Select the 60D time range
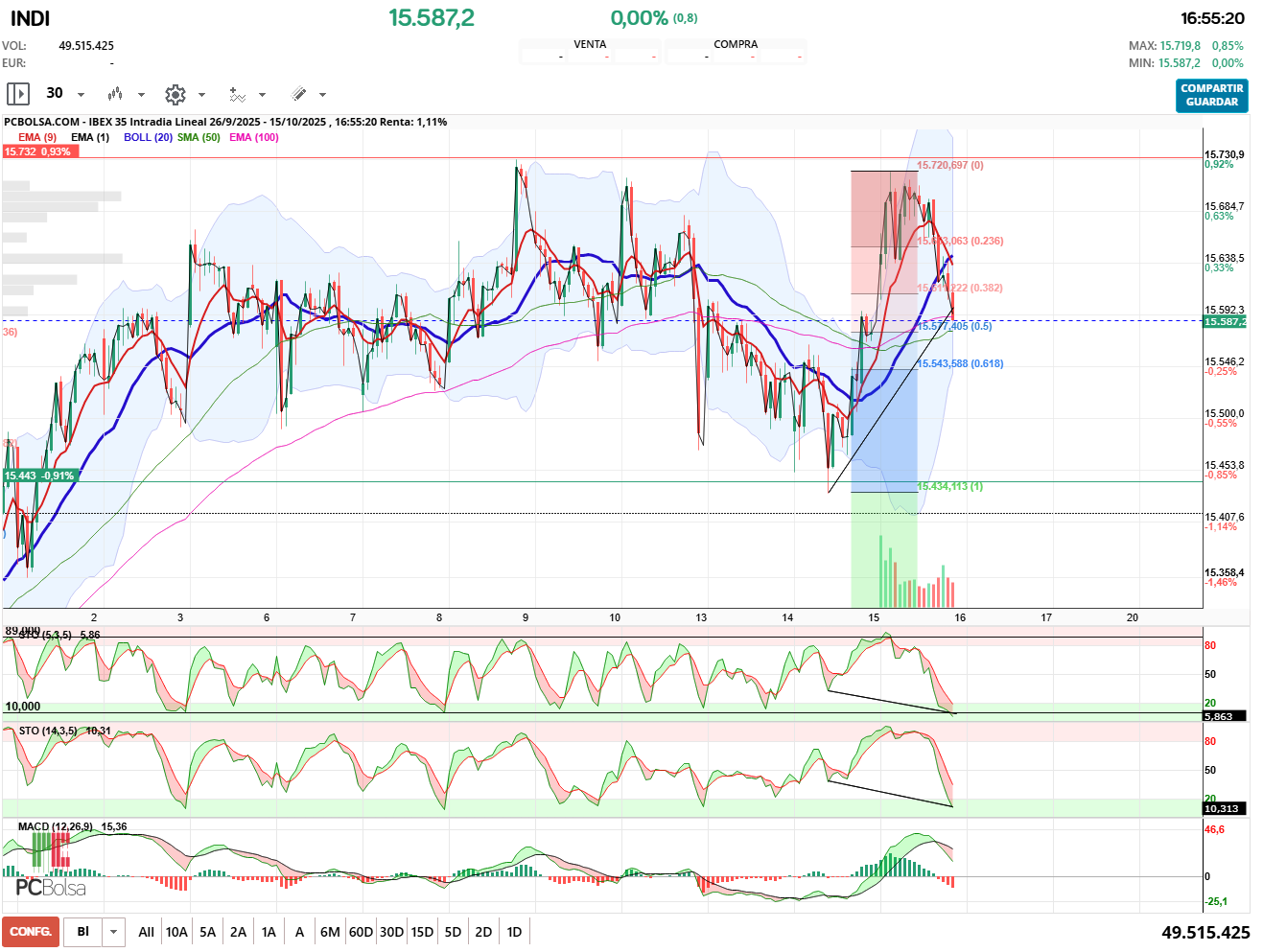 (x=361, y=932)
